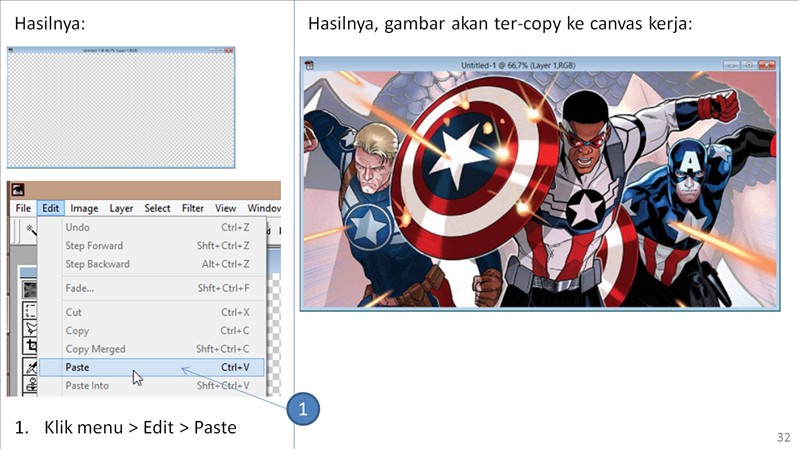
Task: Choose Cut in the Edit menu
Action: pos(152,312)
